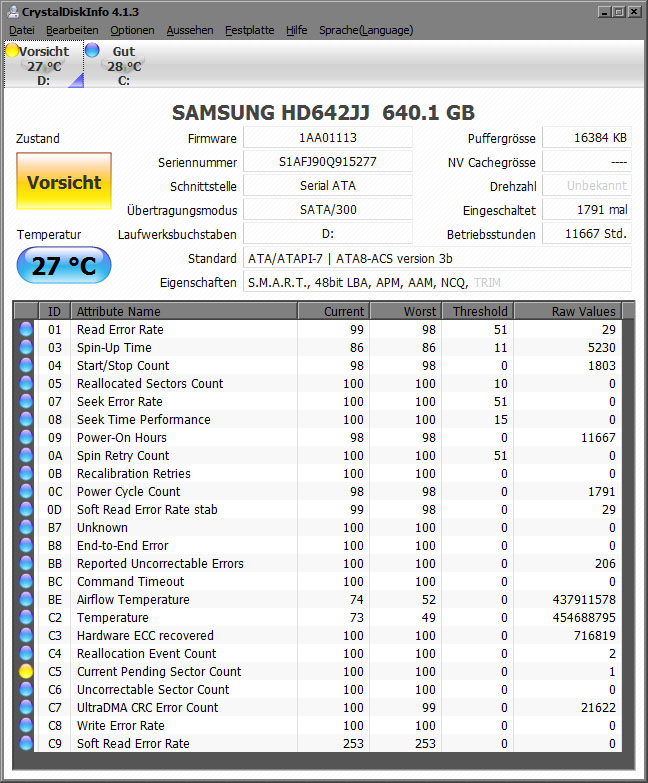Click the serial number field S1AFJ90Q915277
This screenshot has width=648, height=783.
(x=327, y=162)
